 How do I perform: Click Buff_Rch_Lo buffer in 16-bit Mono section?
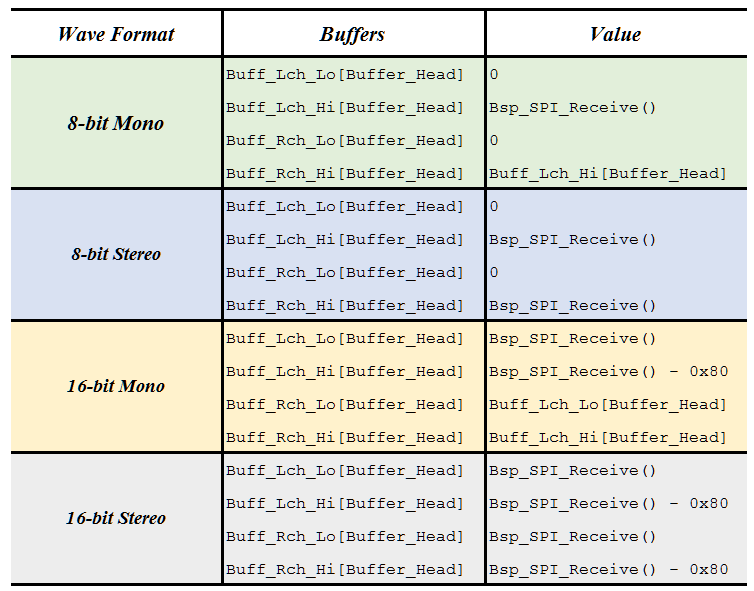345,405
